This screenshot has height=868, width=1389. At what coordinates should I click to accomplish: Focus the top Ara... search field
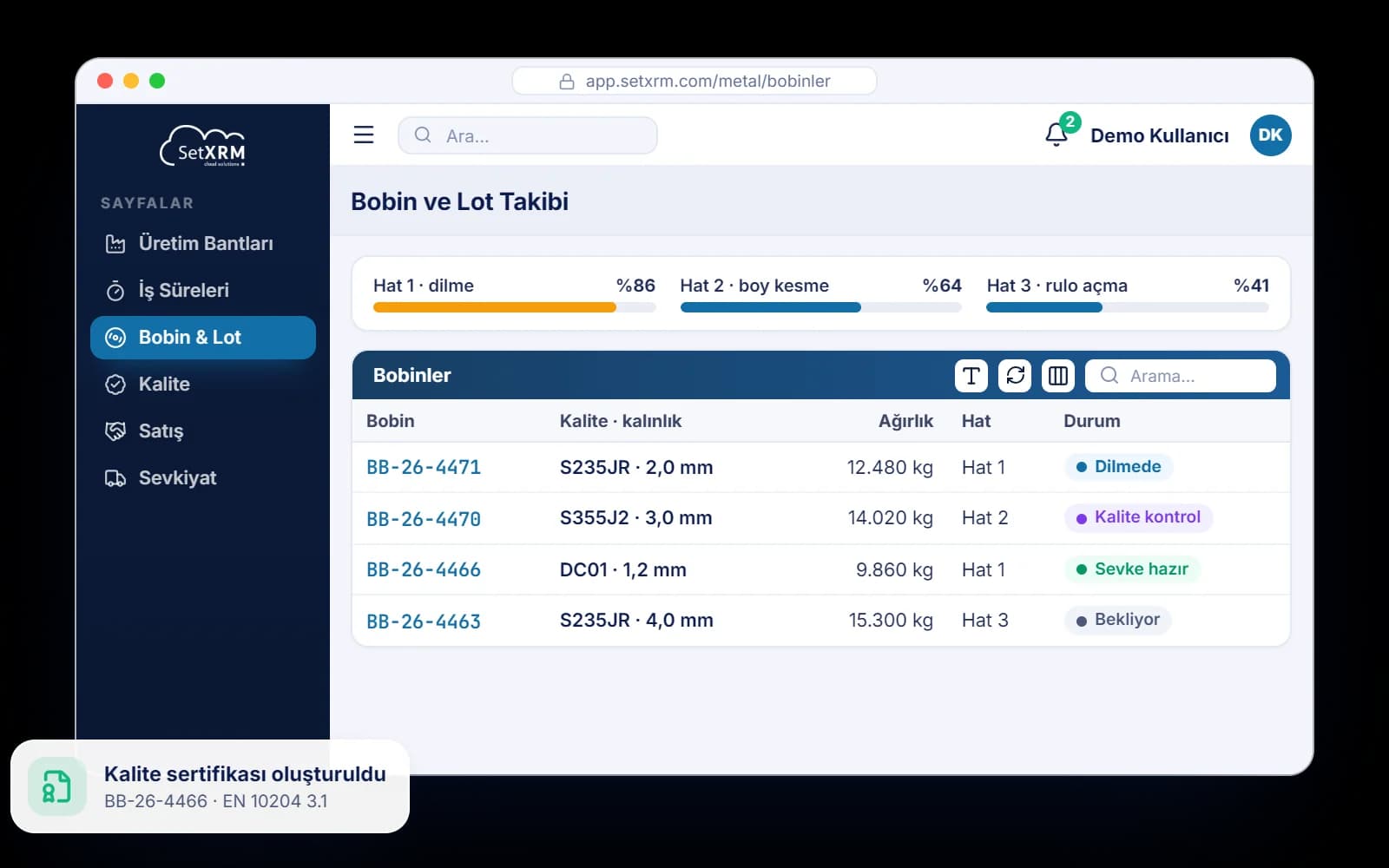click(528, 135)
